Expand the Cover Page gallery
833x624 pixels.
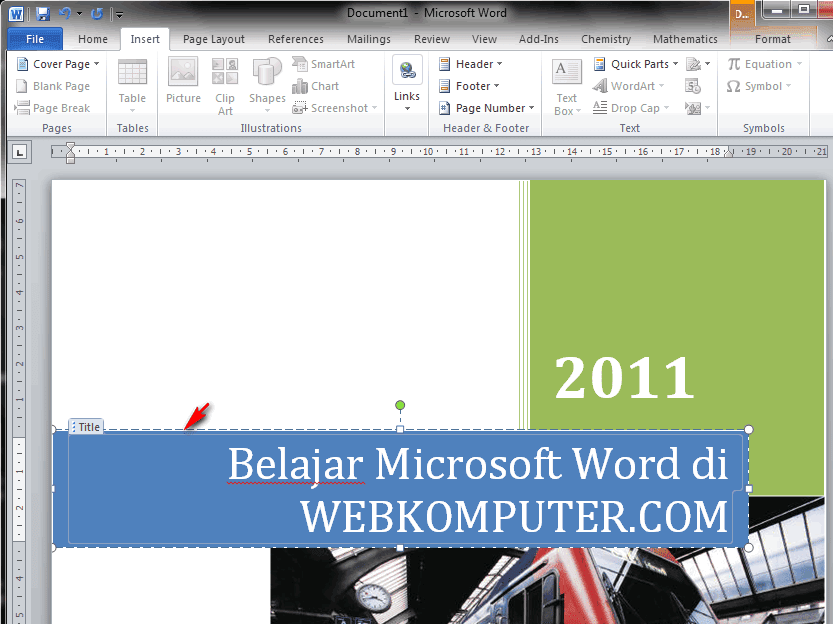pyautogui.click(x=57, y=63)
